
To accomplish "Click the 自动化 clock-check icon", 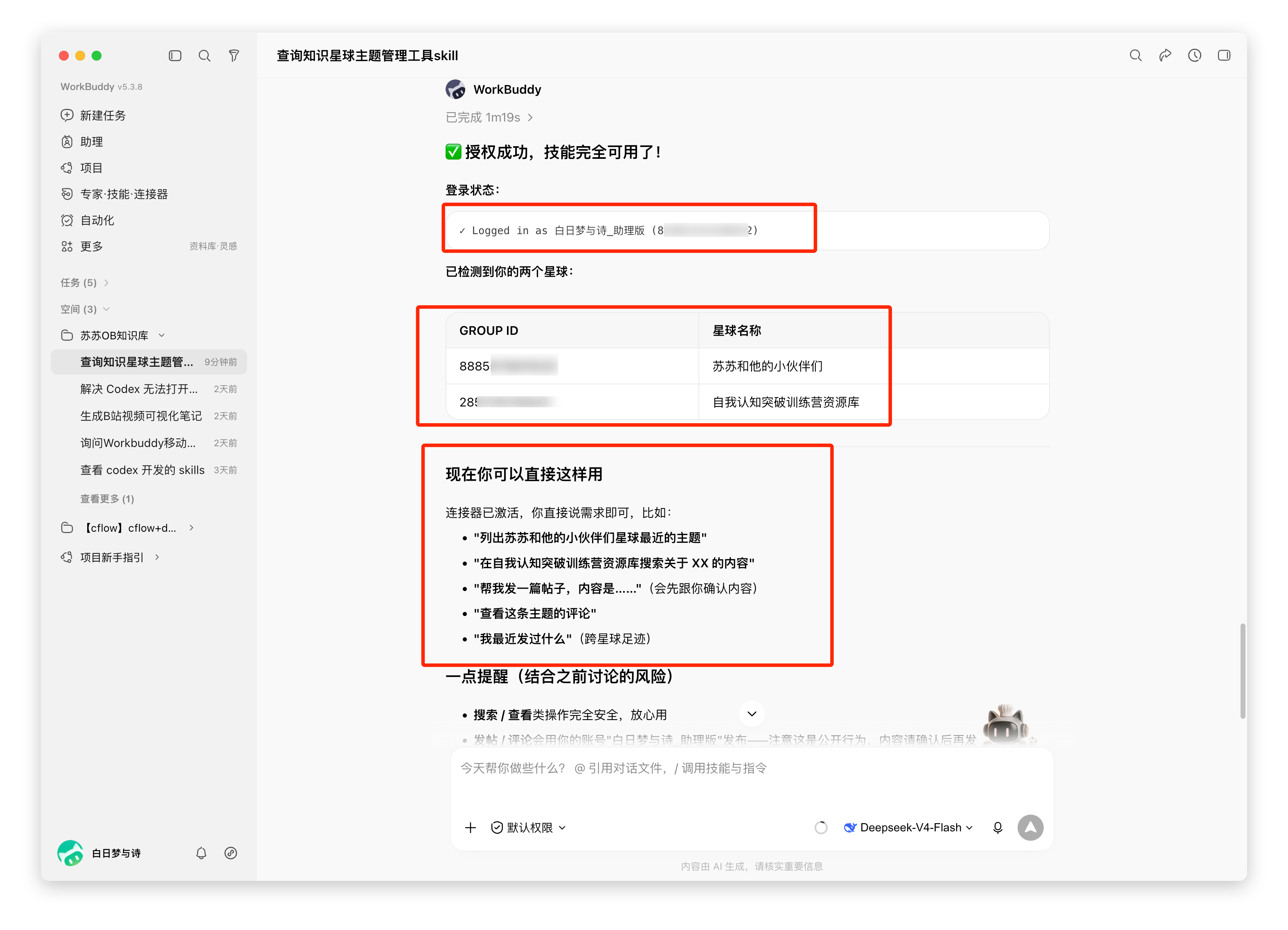I will 67,220.
